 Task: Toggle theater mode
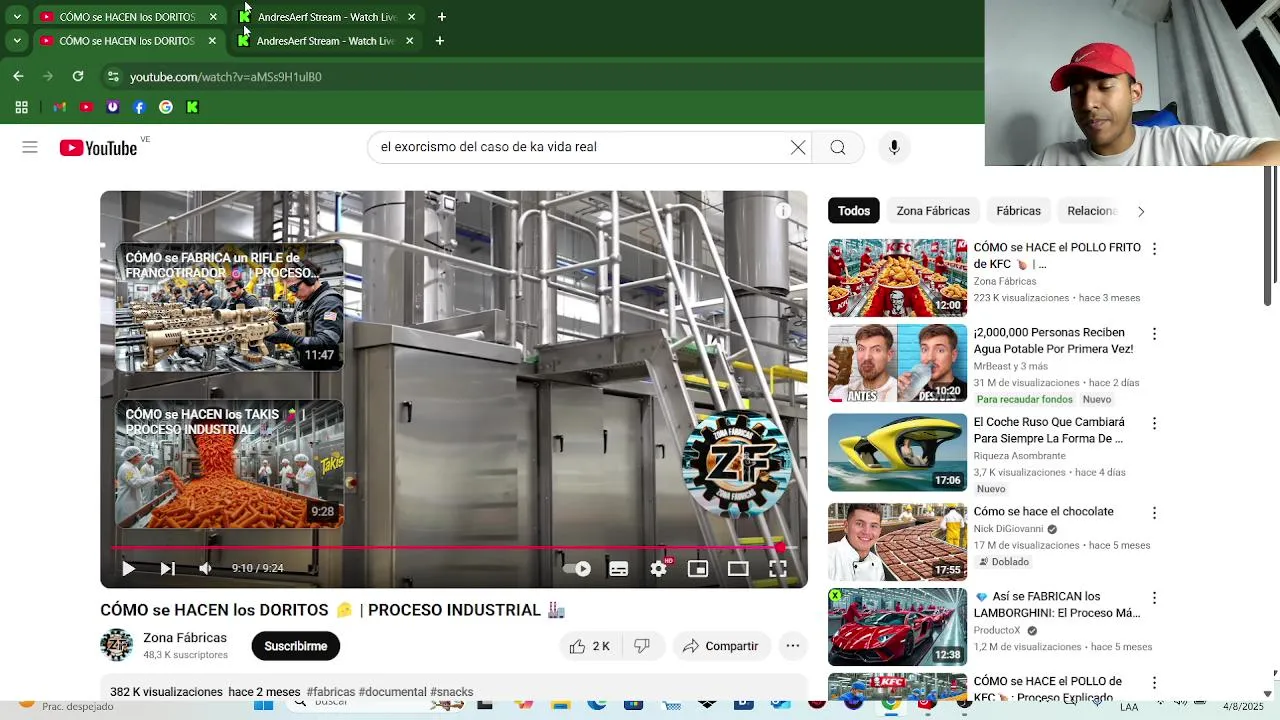point(738,568)
